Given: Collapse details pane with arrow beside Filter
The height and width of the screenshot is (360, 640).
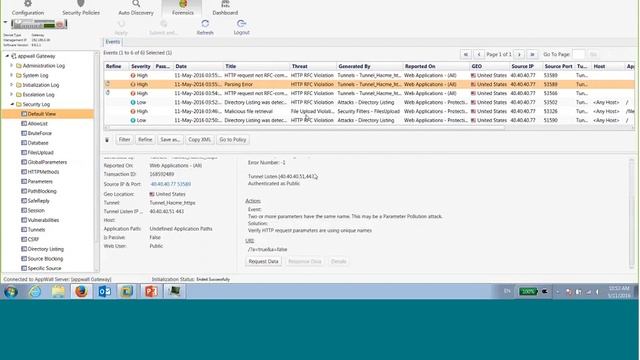Looking at the screenshot, I should tap(107, 140).
